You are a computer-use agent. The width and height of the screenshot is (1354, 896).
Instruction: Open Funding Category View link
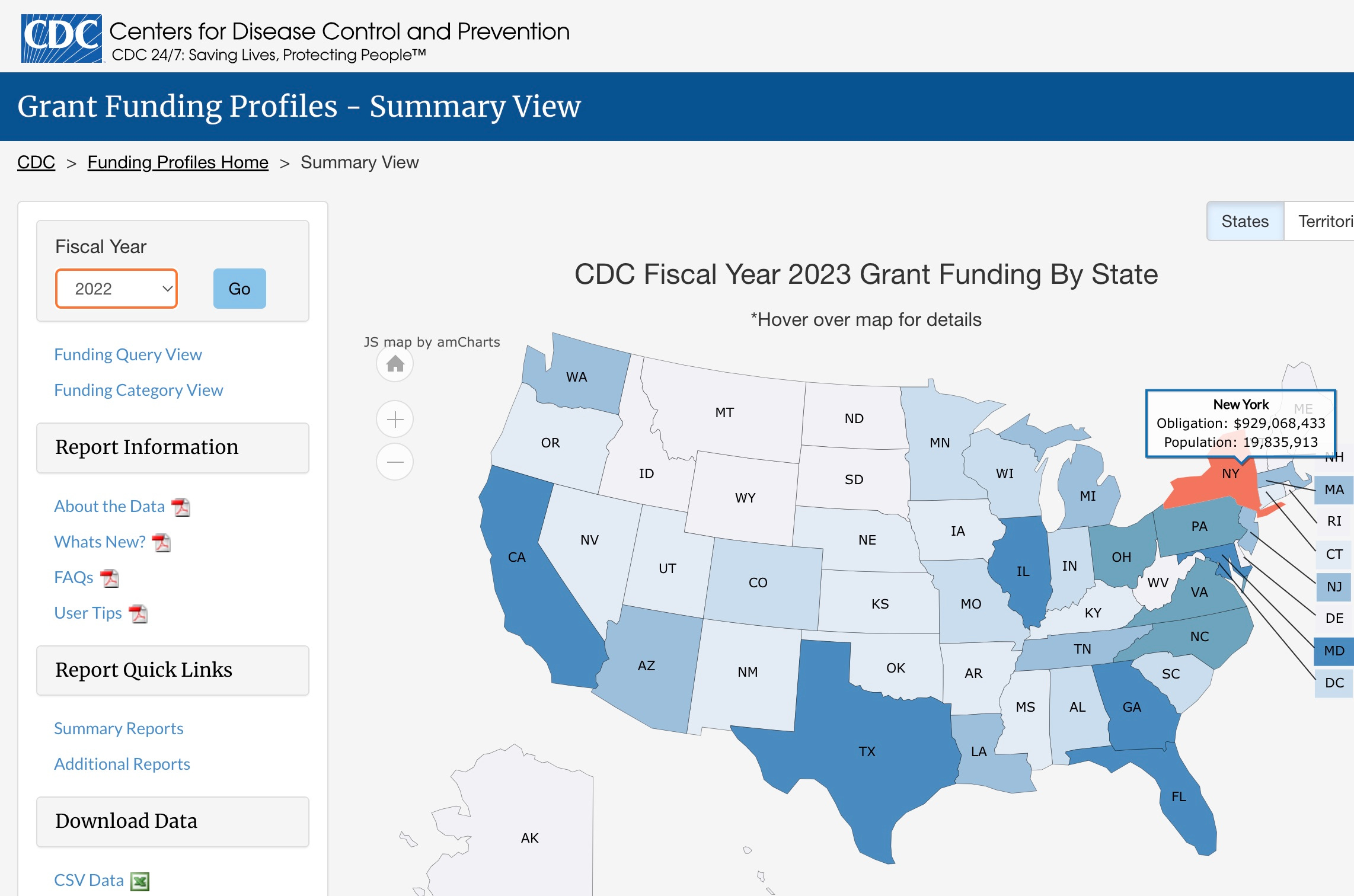pyautogui.click(x=139, y=390)
